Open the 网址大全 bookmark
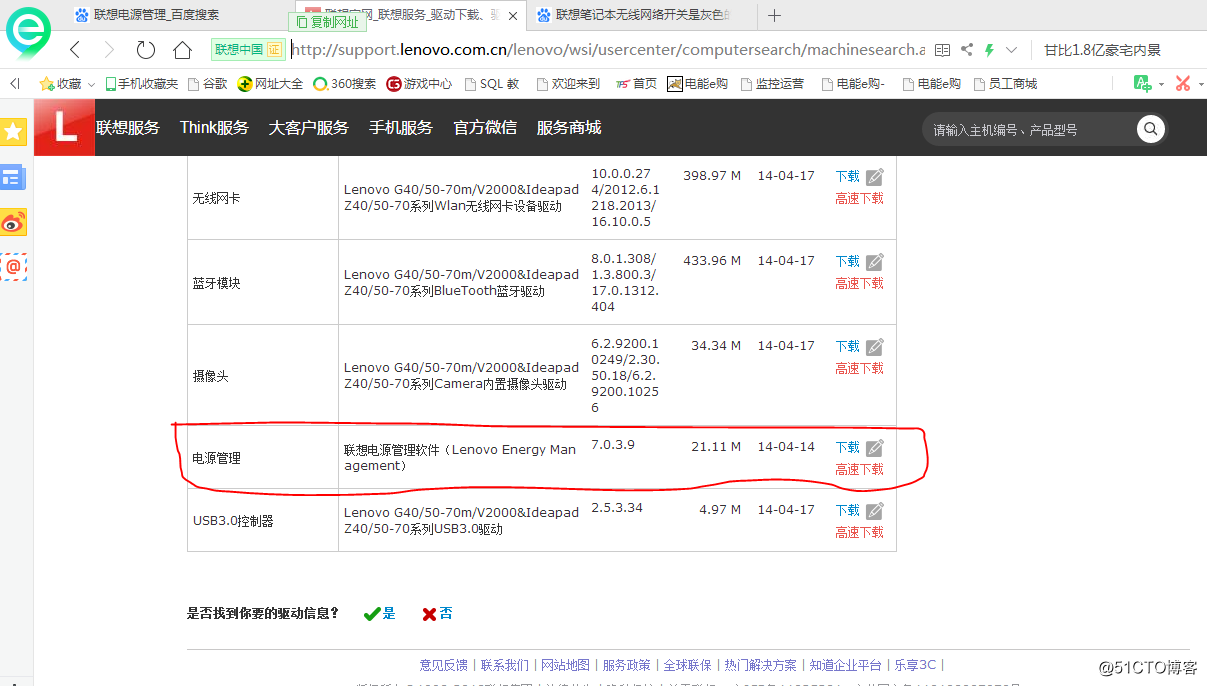This screenshot has height=686, width=1207. click(x=270, y=84)
